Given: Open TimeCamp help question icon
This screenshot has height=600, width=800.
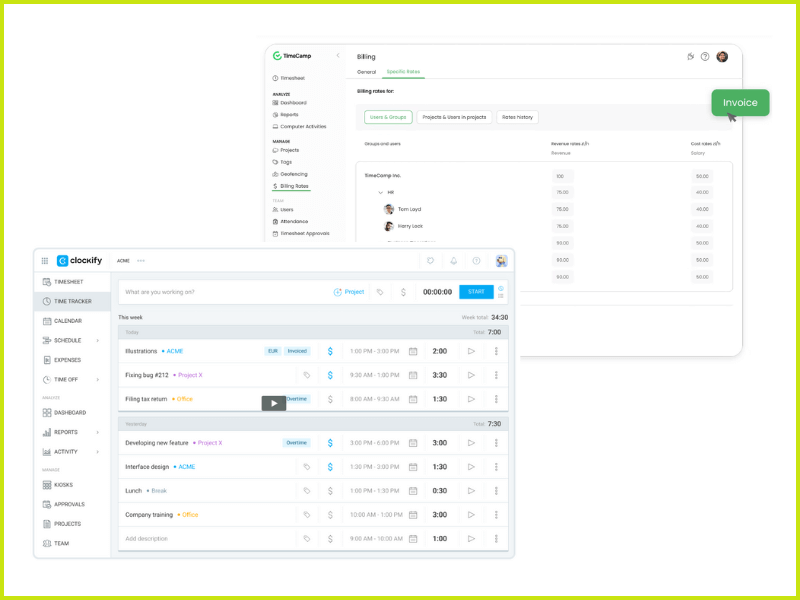Looking at the screenshot, I should click(x=705, y=57).
